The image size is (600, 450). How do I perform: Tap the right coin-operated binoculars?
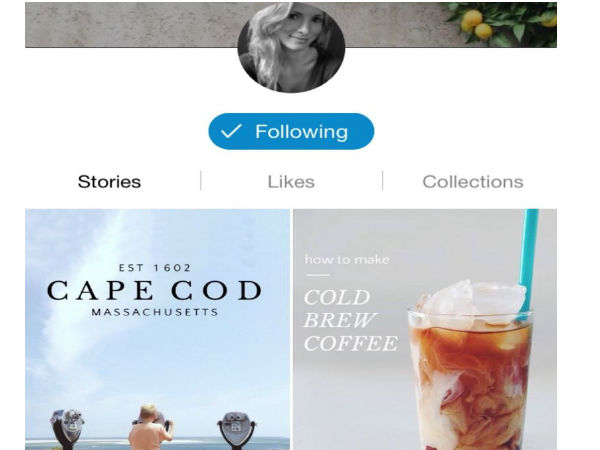(x=236, y=427)
